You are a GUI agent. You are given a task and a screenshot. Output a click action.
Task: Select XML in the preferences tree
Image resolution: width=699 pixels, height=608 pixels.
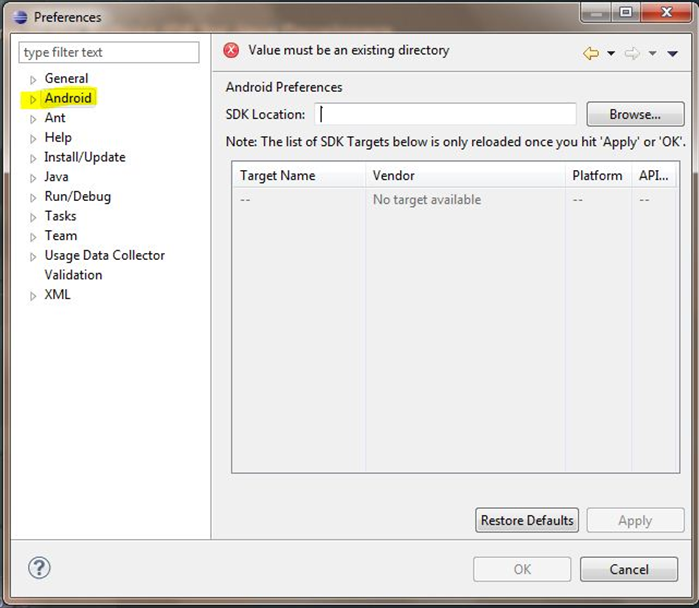(57, 294)
